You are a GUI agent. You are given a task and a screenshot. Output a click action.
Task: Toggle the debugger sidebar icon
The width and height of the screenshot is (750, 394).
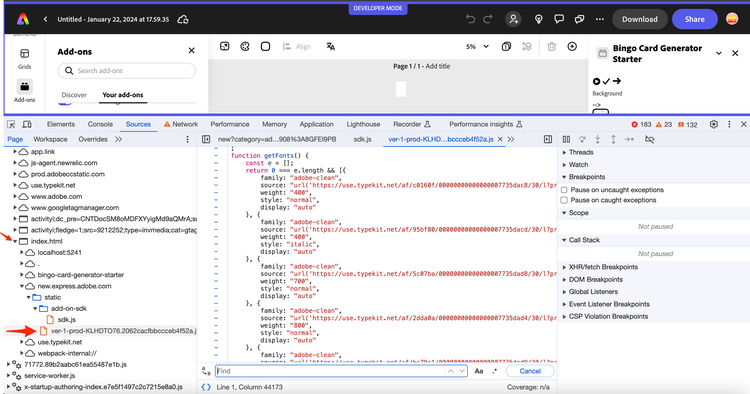(x=548, y=139)
